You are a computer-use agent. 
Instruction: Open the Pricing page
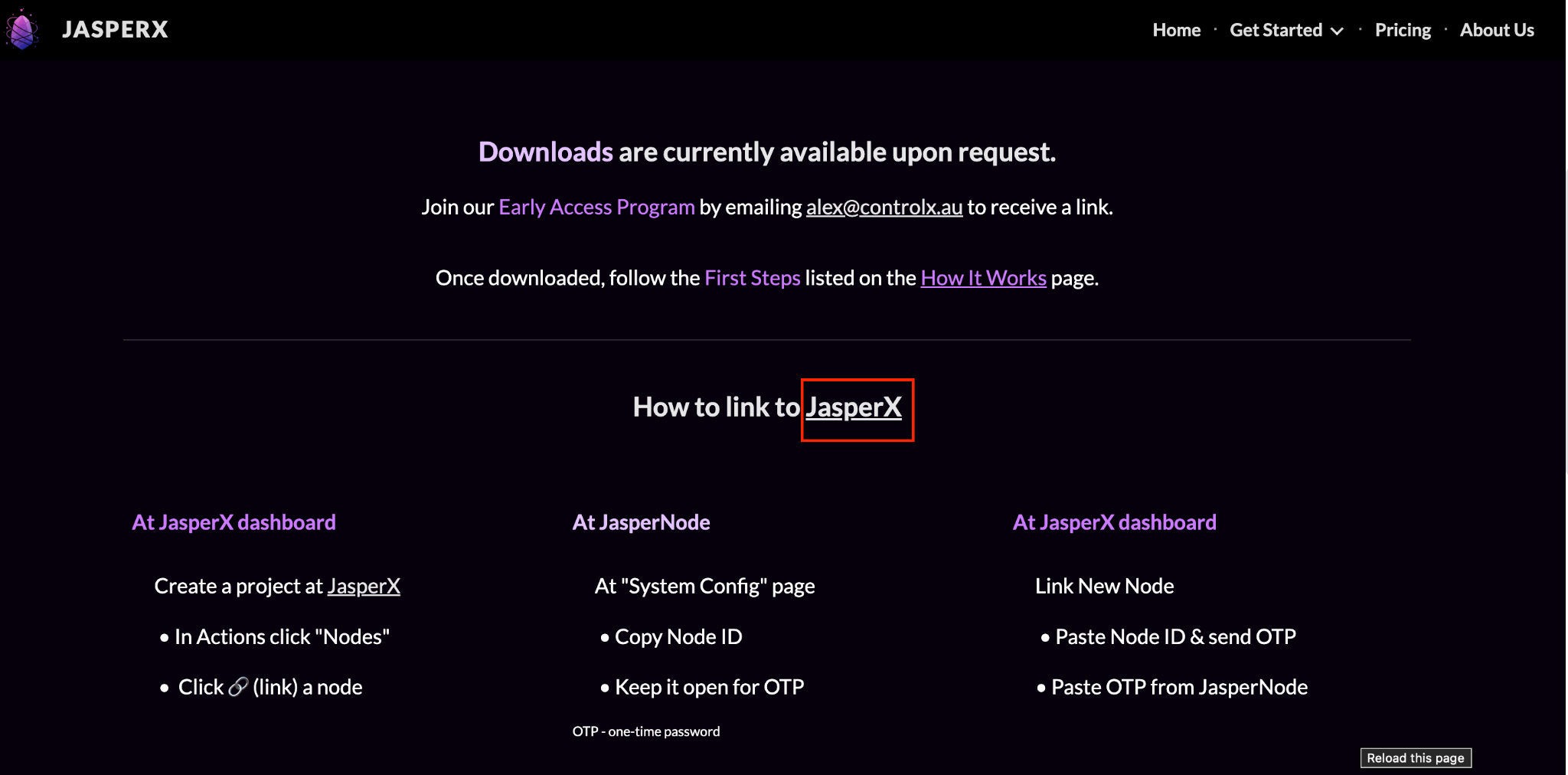coord(1402,30)
